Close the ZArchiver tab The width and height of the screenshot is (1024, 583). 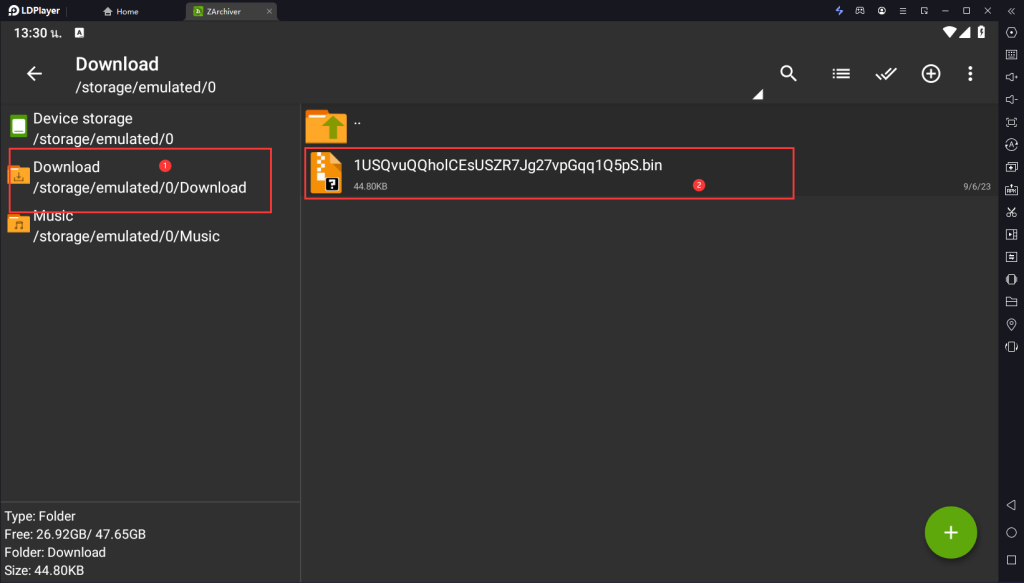point(269,11)
